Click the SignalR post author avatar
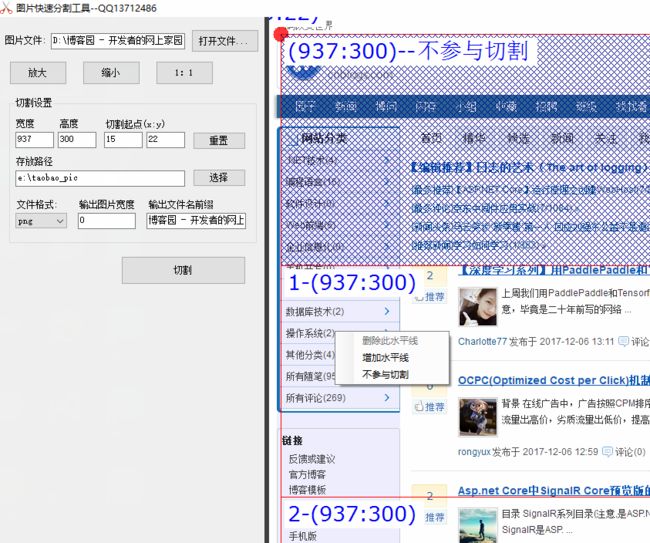650x543 pixels. [478, 525]
